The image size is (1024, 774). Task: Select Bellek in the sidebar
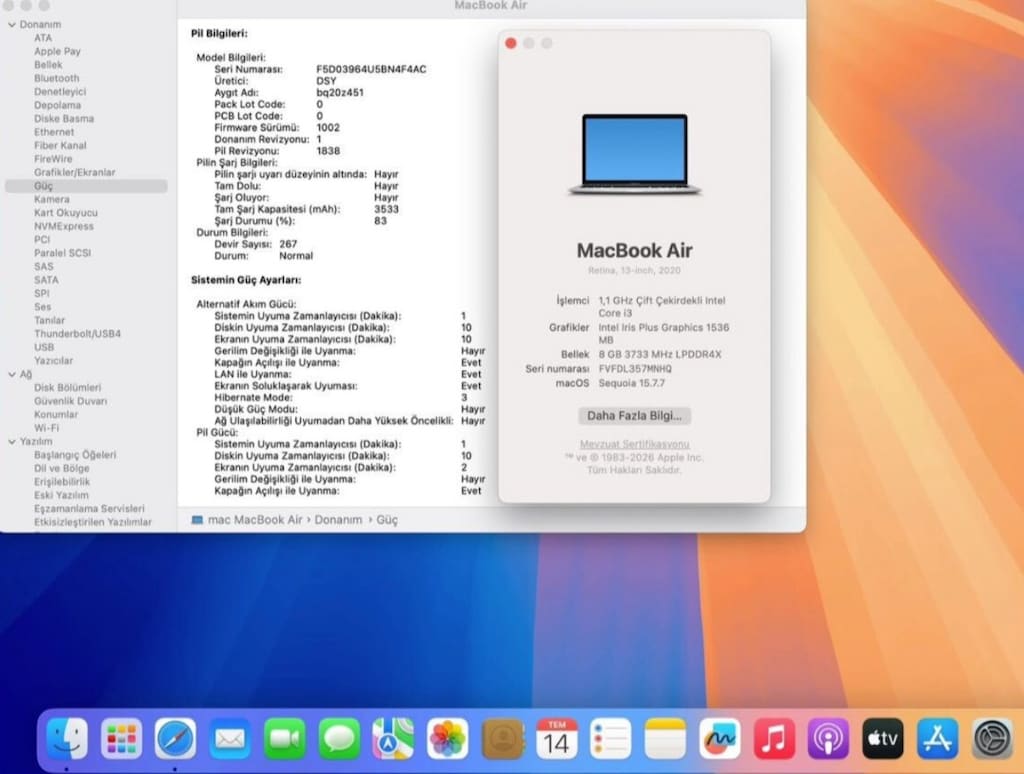click(x=48, y=65)
